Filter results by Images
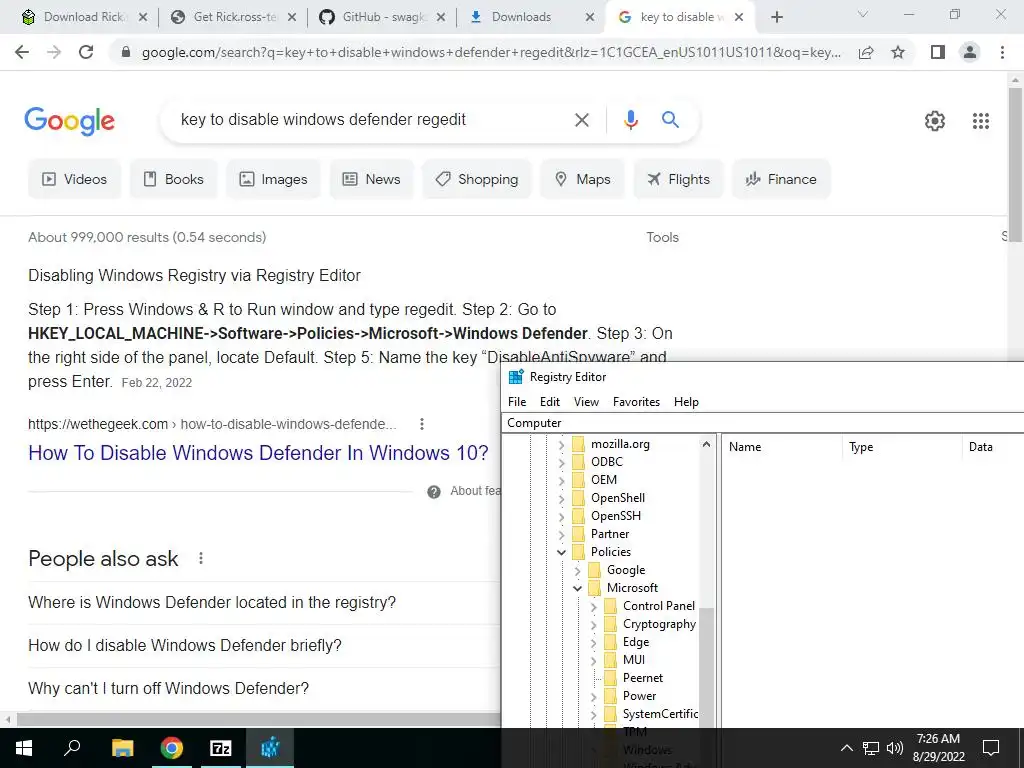This screenshot has width=1024, height=768. pyautogui.click(x=274, y=179)
